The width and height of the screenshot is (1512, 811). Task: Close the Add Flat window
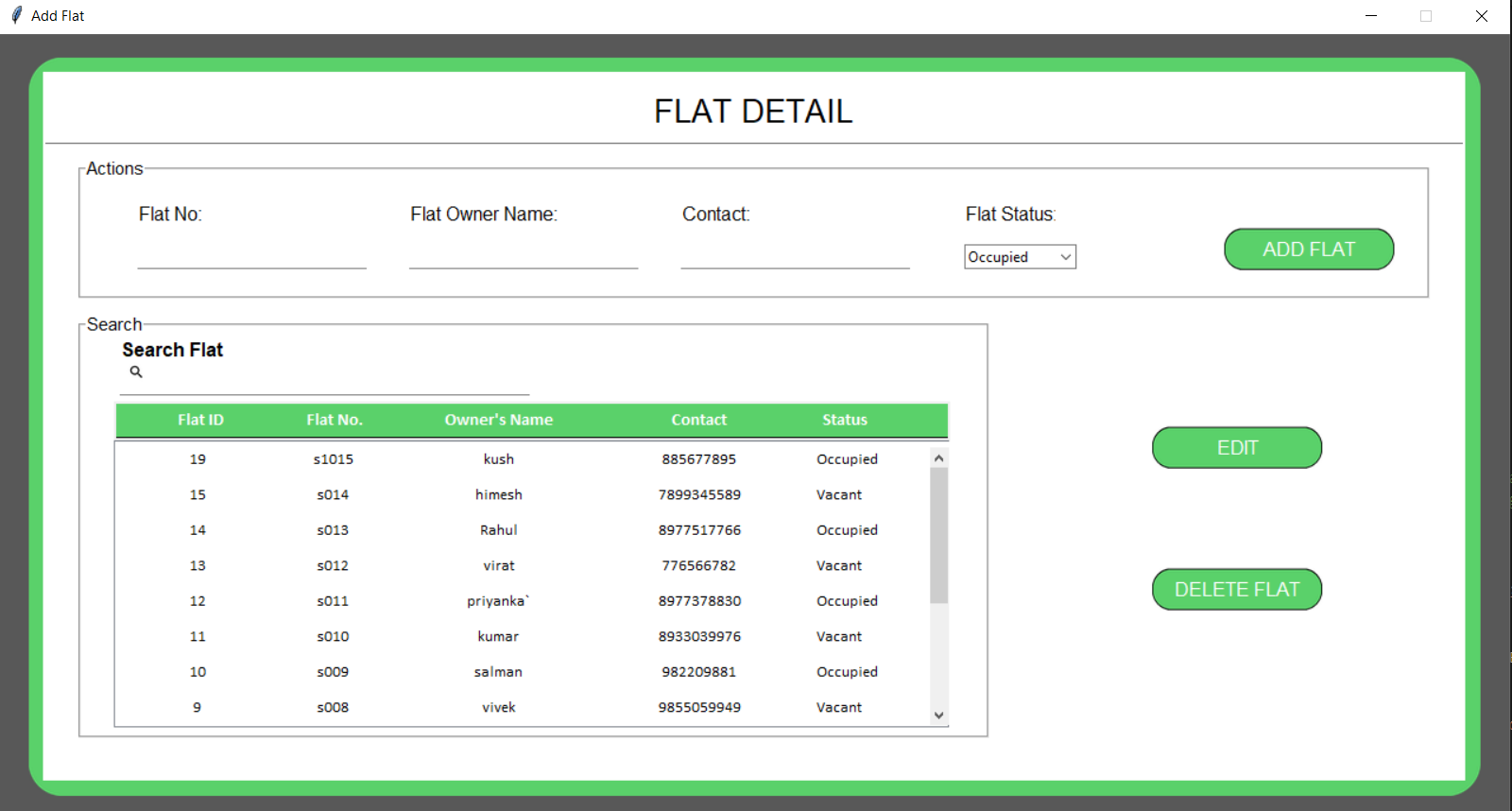tap(1481, 16)
